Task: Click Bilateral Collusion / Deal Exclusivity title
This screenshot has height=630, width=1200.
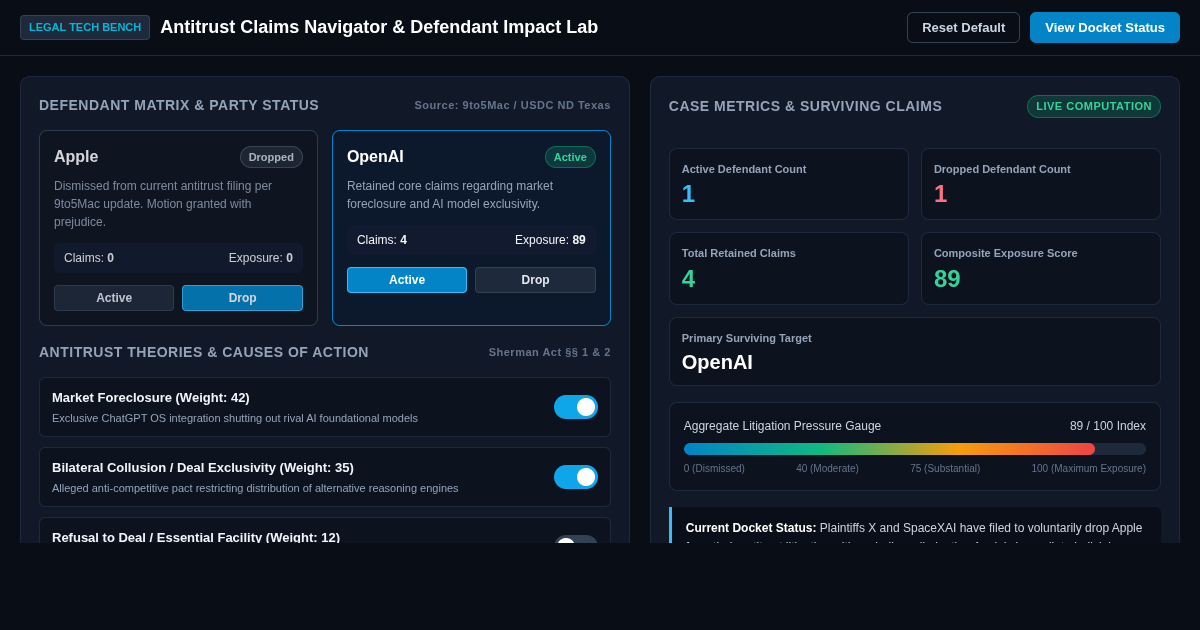Action: pos(203,467)
